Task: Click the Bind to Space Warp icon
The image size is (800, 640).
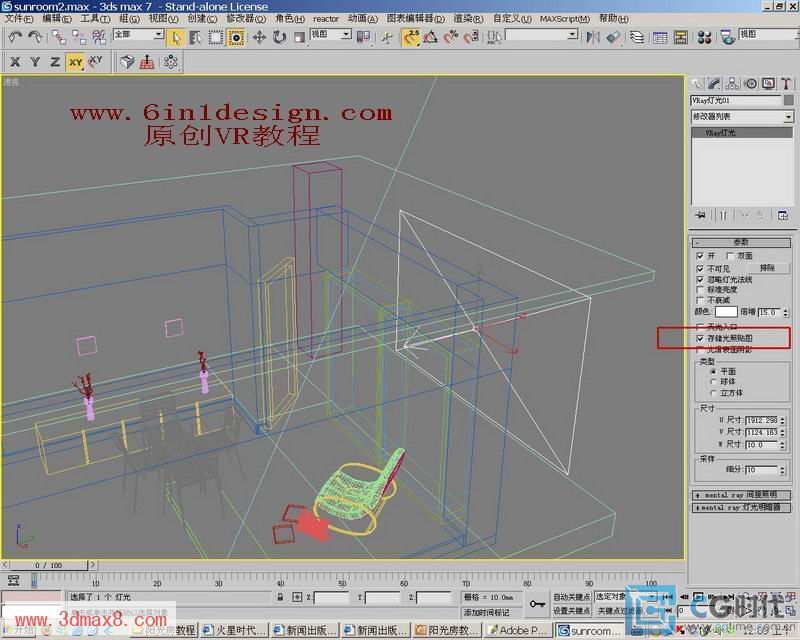Action: click(x=99, y=37)
